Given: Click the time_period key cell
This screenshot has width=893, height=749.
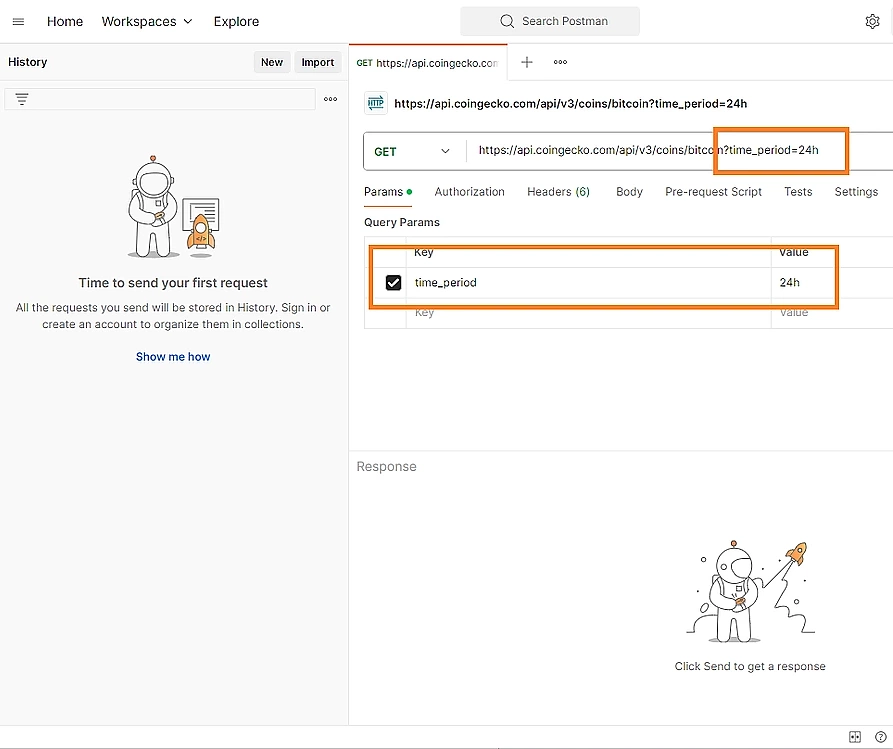Looking at the screenshot, I should pos(588,283).
